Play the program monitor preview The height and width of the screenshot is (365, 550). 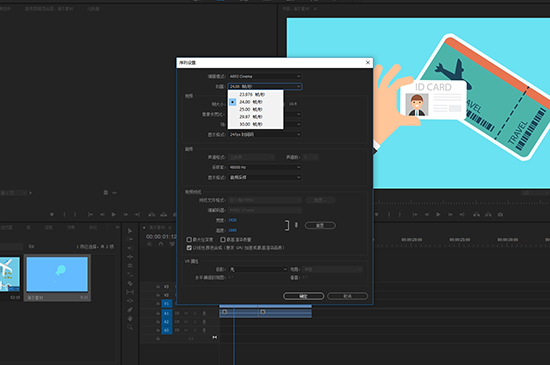tap(438, 214)
